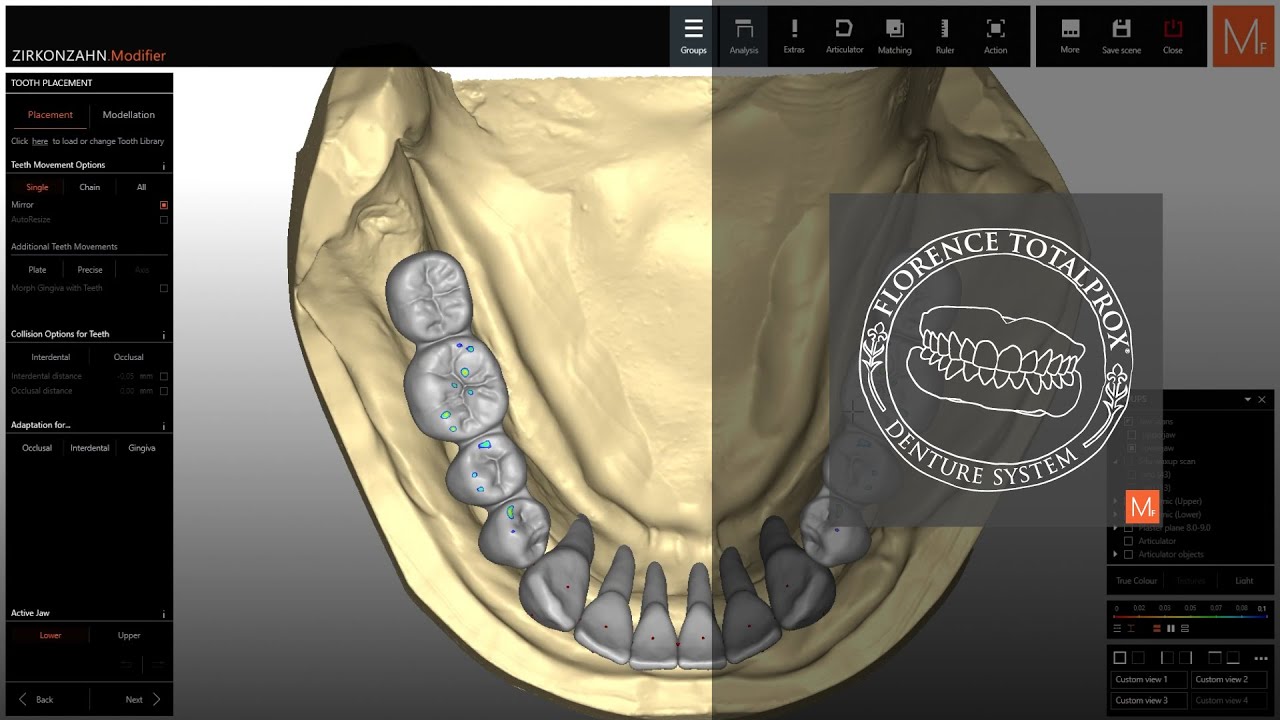Enable True Colour display mode

(x=1137, y=581)
